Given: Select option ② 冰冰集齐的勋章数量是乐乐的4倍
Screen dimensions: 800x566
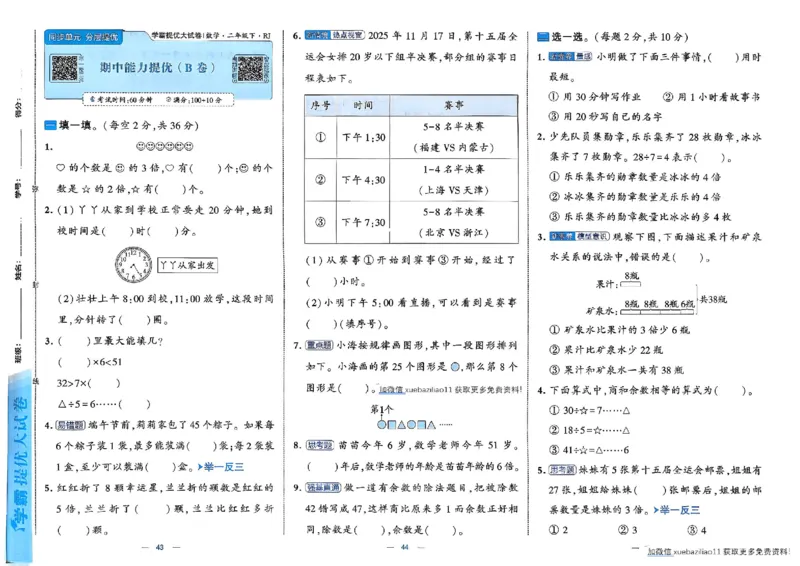Looking at the screenshot, I should pyautogui.click(x=635, y=196).
